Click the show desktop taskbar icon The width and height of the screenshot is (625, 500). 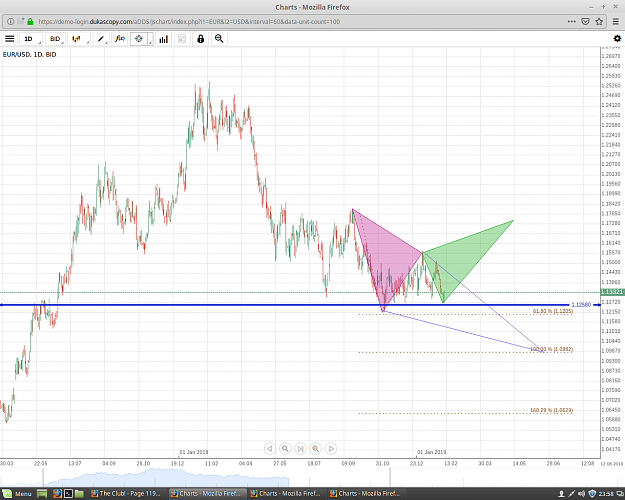point(42,494)
